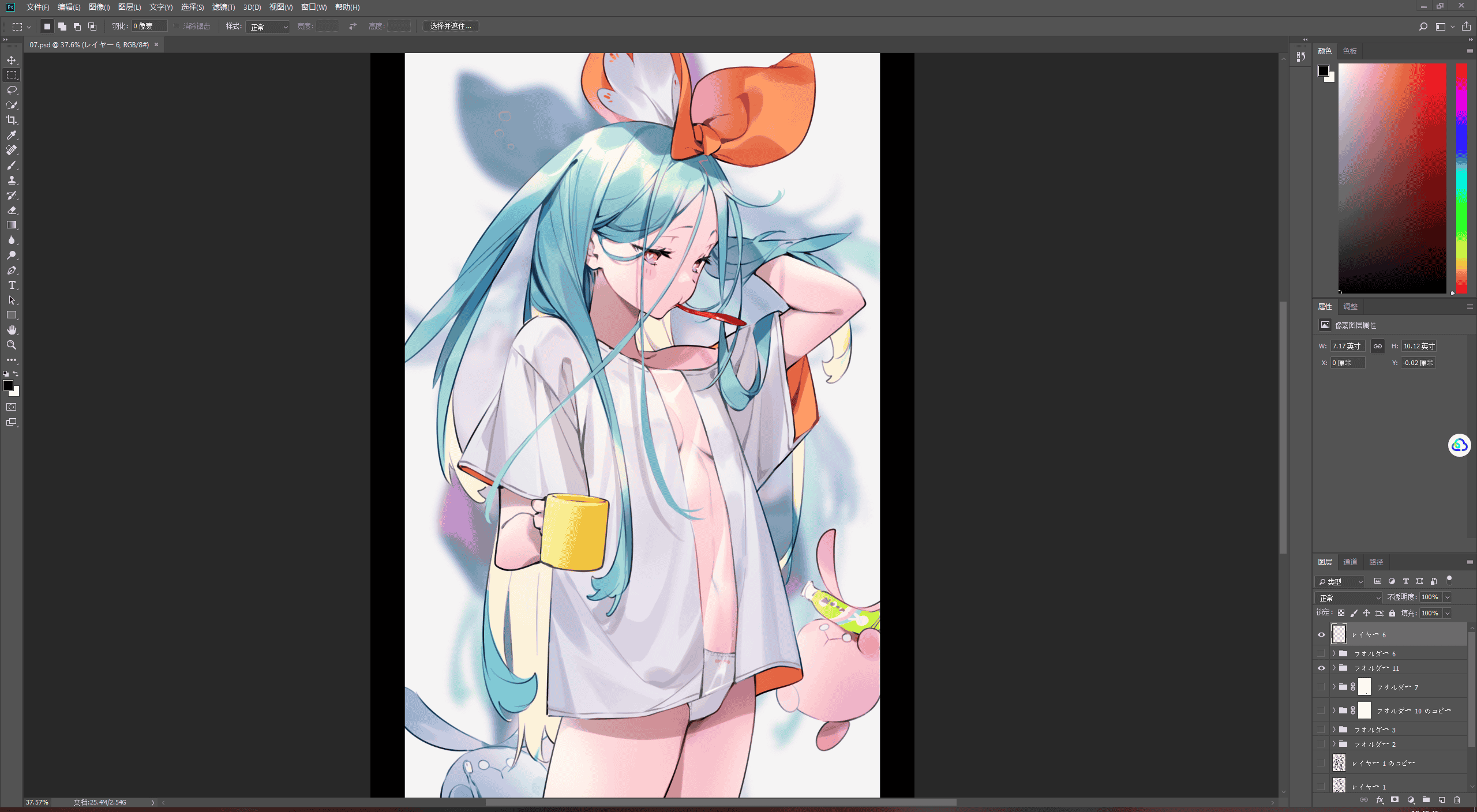
Task: Select the Eyedropper tool
Action: pos(12,135)
